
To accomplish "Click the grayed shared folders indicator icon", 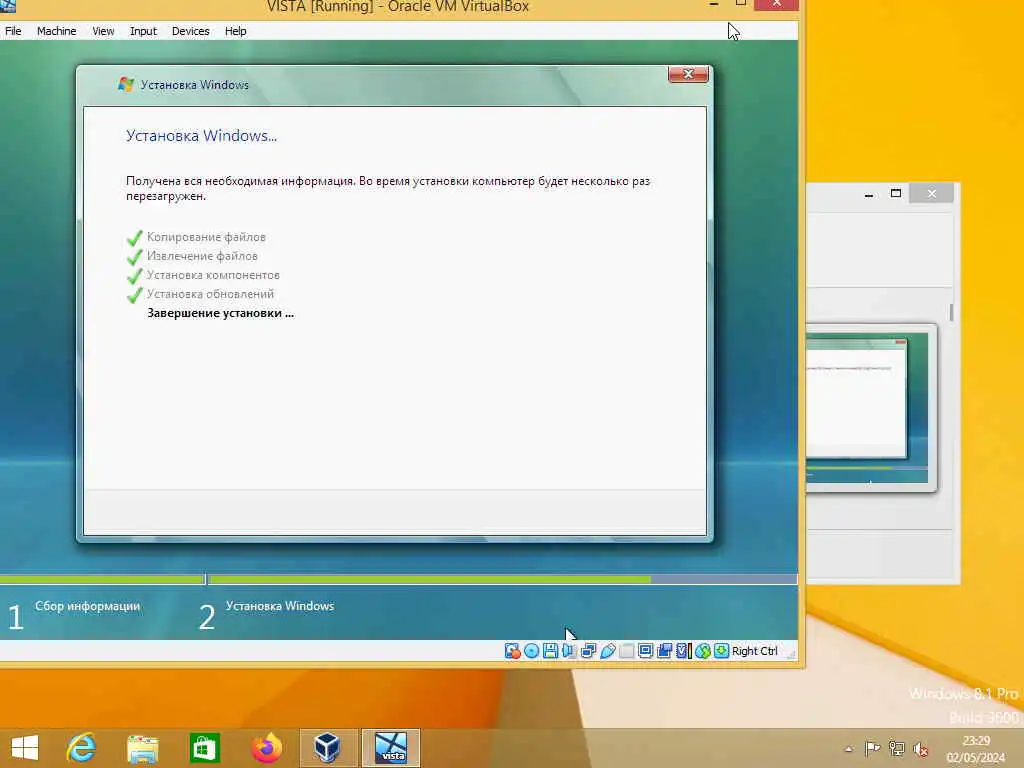I will tap(626, 650).
